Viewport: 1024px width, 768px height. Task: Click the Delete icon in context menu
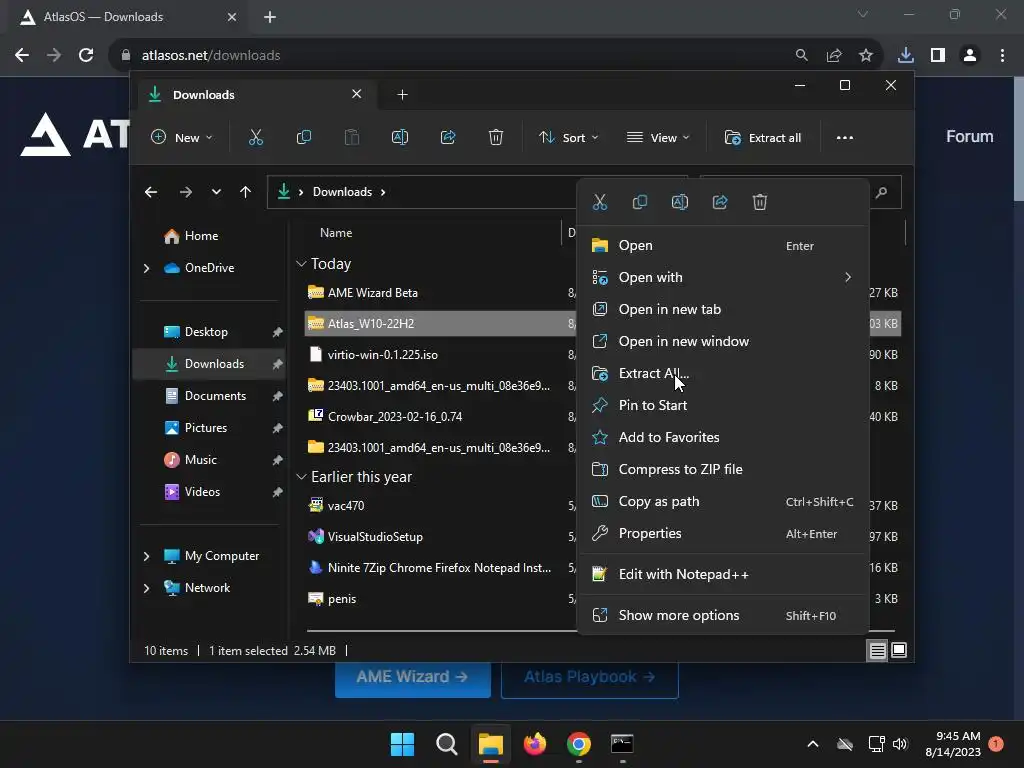pos(760,202)
